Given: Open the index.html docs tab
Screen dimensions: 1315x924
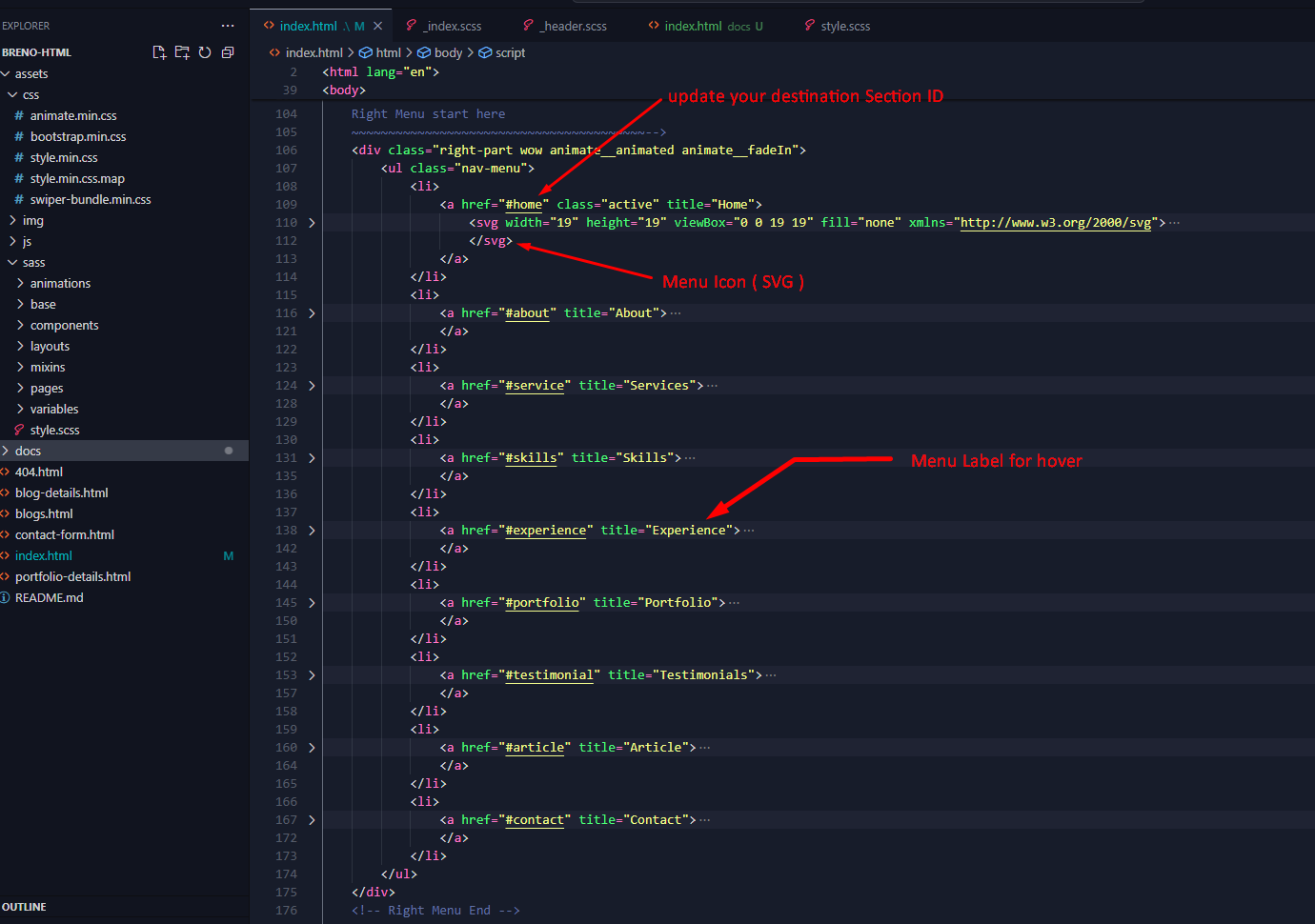Looking at the screenshot, I should click(705, 26).
